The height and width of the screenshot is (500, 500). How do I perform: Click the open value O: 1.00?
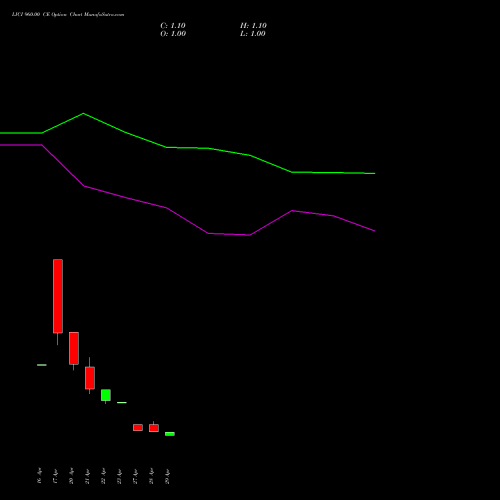coord(173,34)
